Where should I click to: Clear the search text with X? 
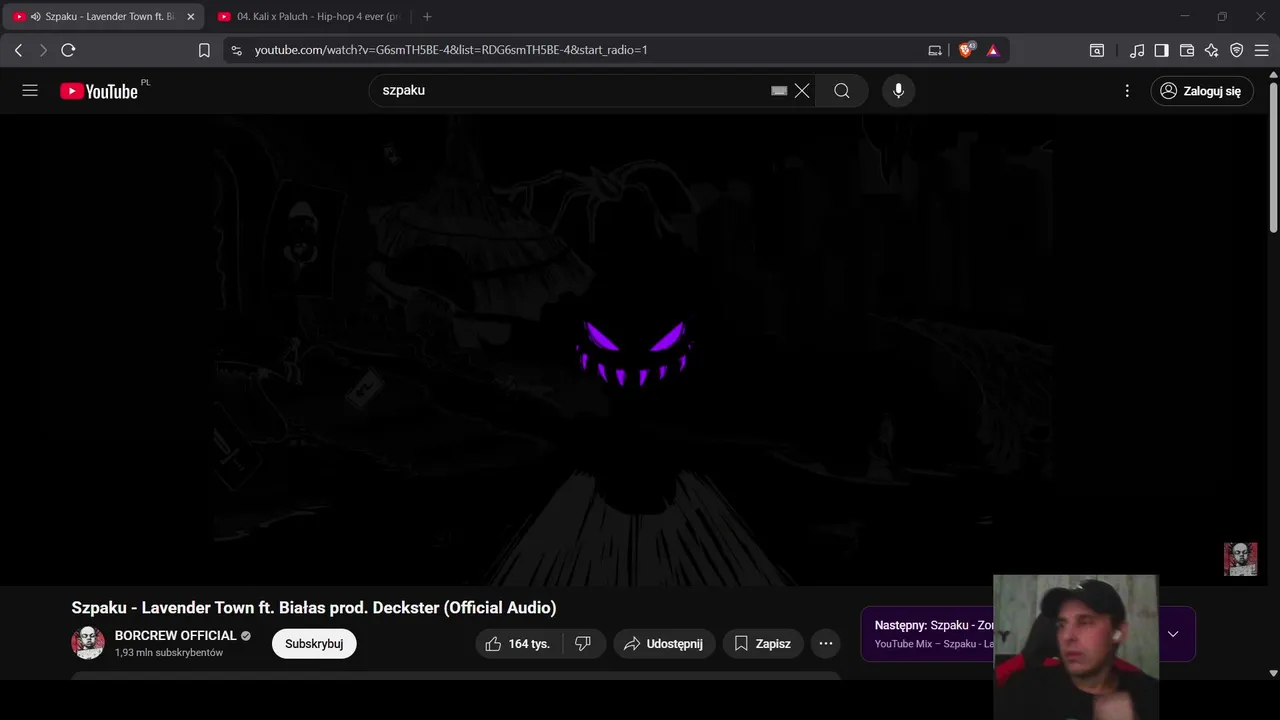802,91
